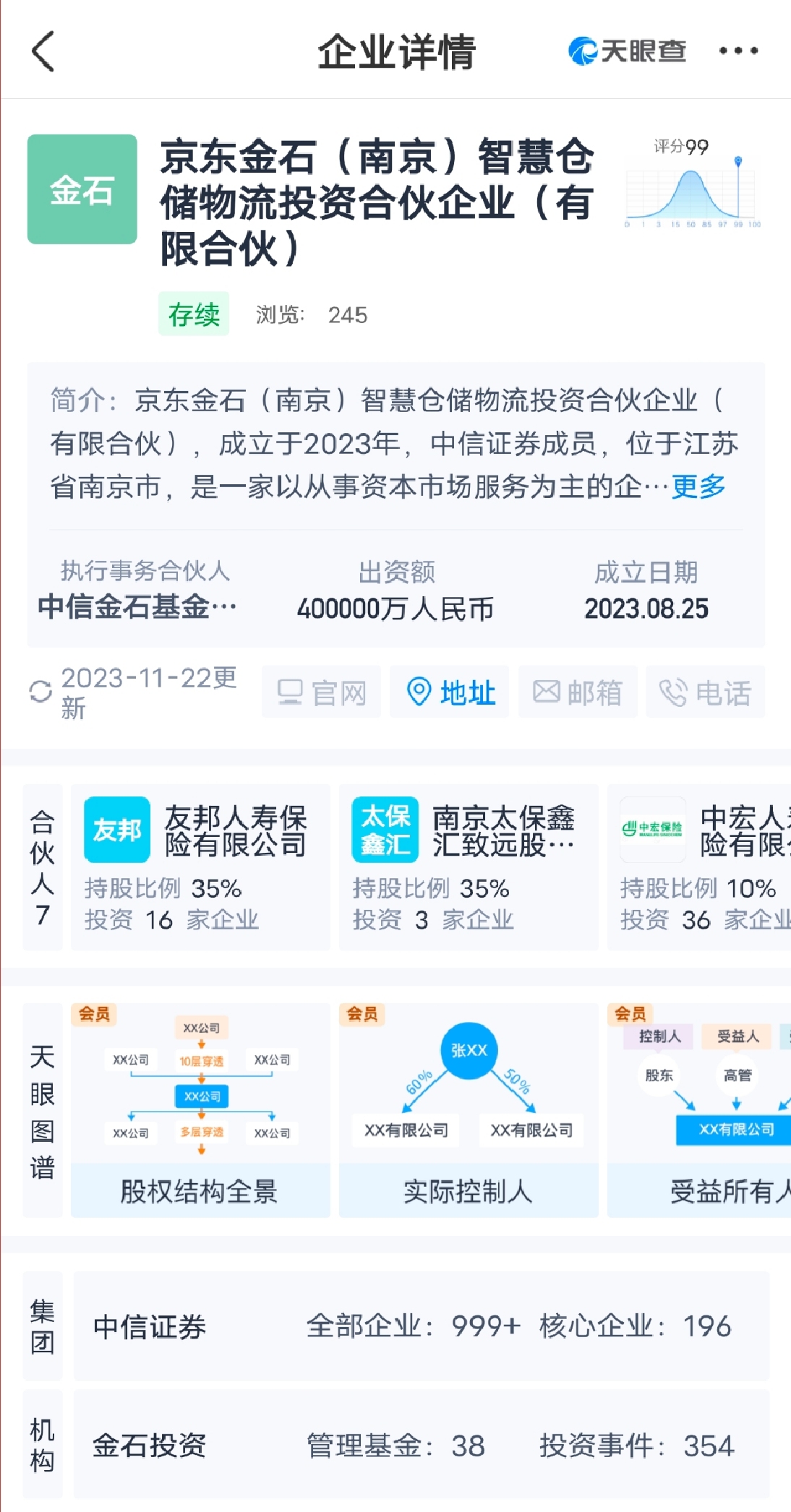Screen dimensions: 791x1512
Task: Tap the 官网 website button
Action: [322, 692]
